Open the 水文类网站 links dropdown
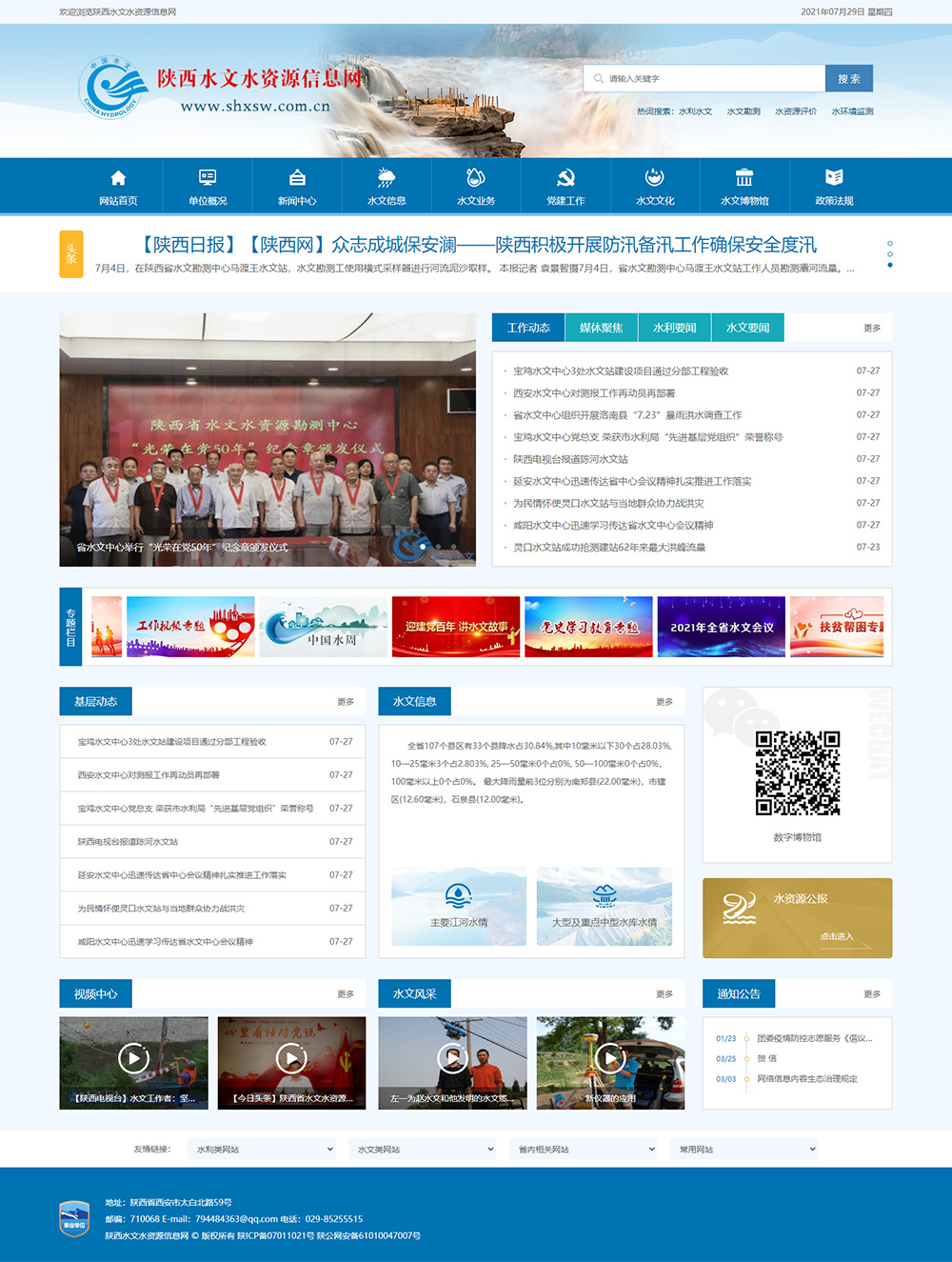Viewport: 952px width, 1262px height. (424, 1150)
